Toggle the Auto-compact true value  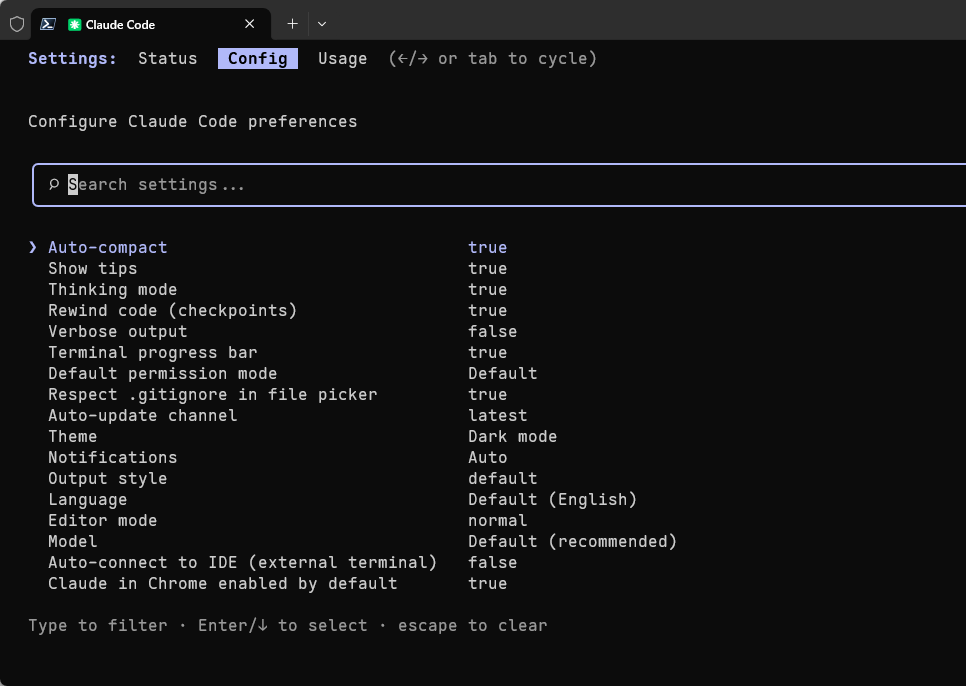[487, 247]
